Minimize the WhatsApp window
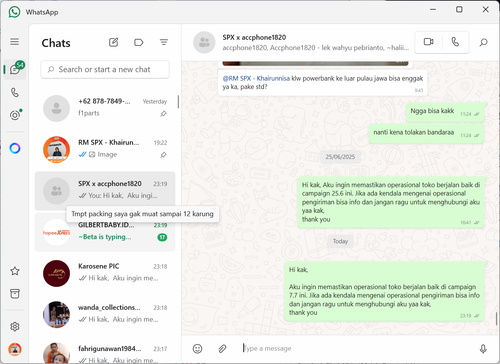500x364 pixels. point(433,9)
